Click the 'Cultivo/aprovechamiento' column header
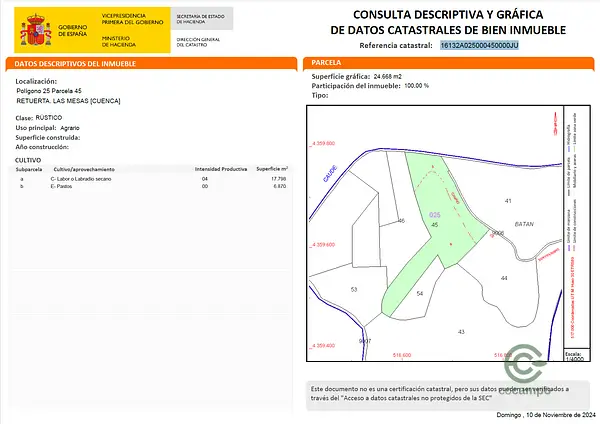Screen dimensions: 600x424 tap(84, 169)
